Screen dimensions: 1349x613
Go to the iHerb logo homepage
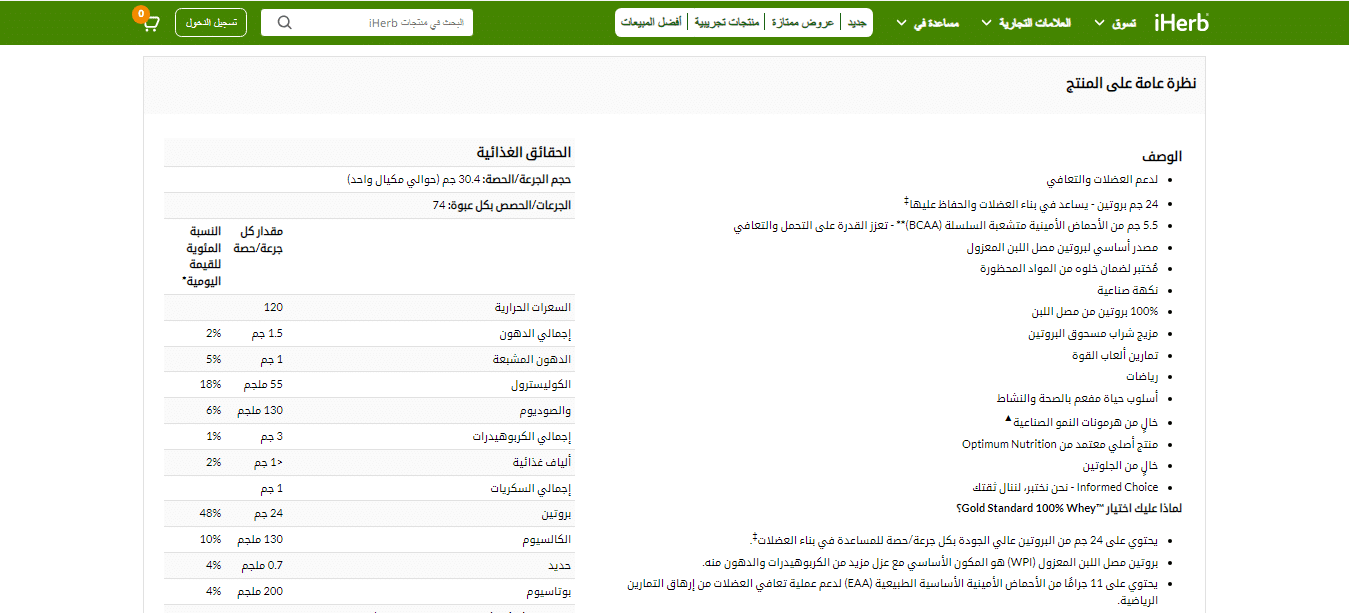[x=1181, y=22]
